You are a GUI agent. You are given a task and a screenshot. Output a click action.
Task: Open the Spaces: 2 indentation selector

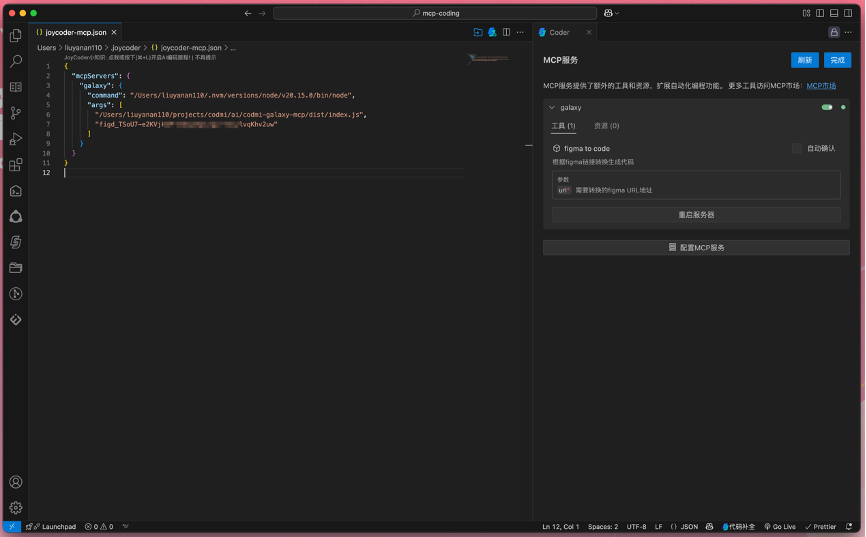[603, 527]
